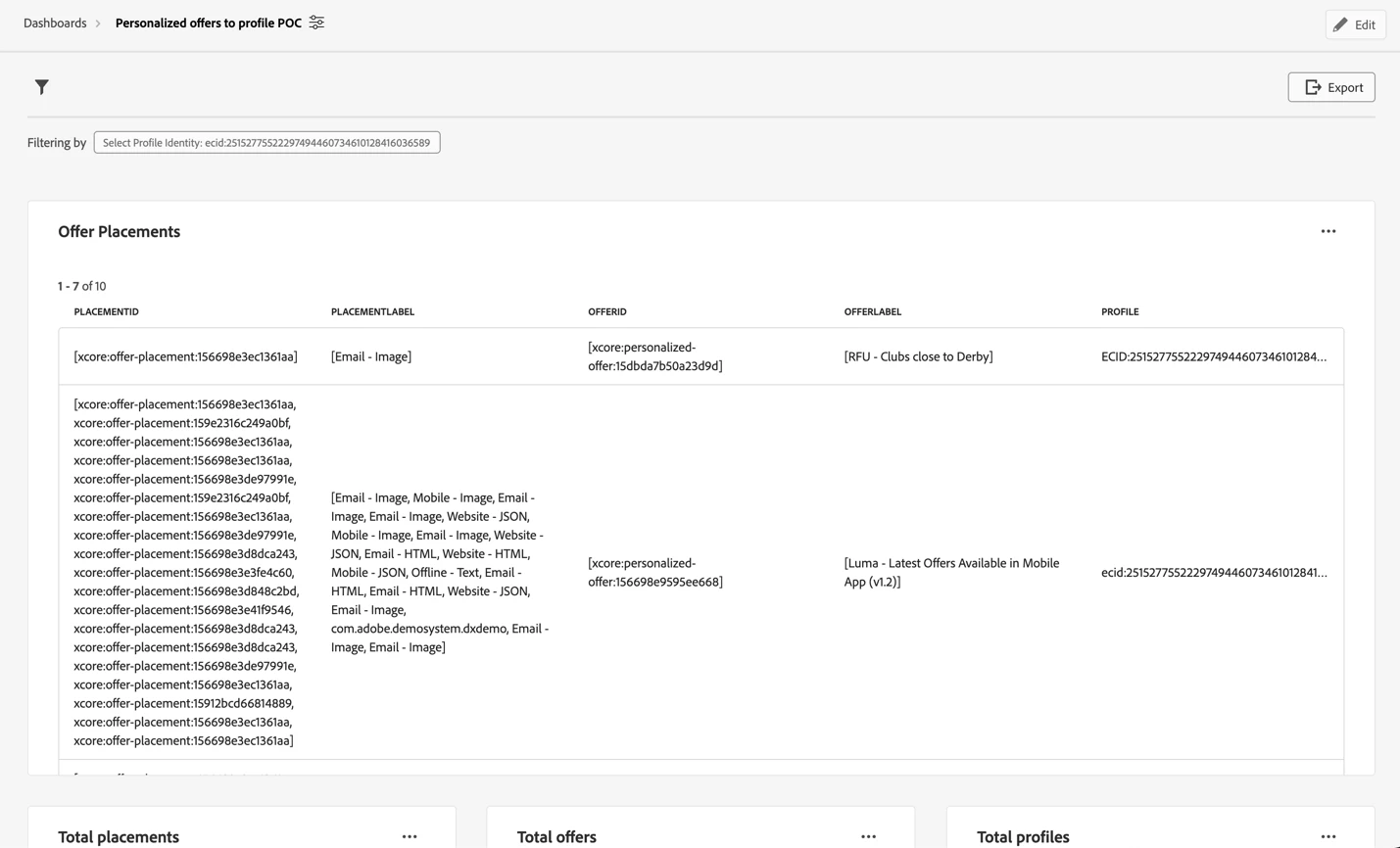
Task: Export the dashboard
Action: coord(1330,87)
